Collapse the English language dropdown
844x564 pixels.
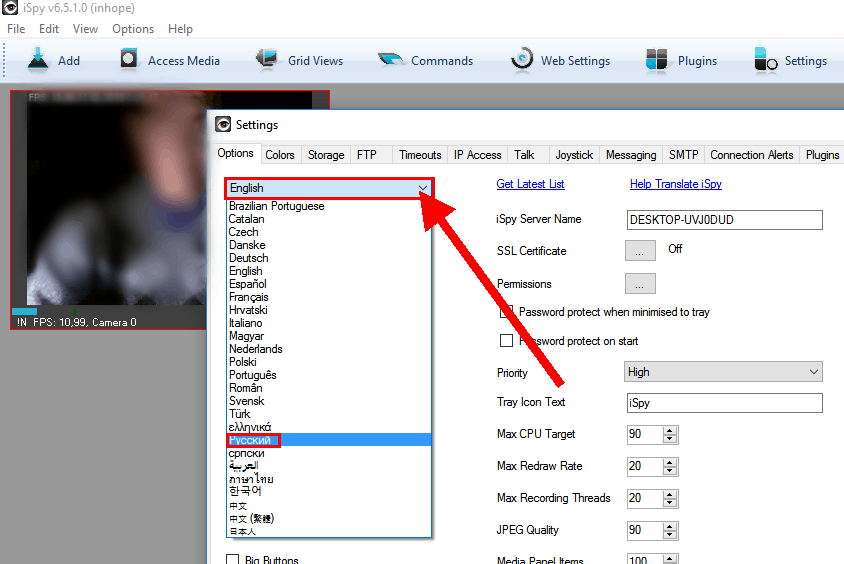pyautogui.click(x=423, y=188)
